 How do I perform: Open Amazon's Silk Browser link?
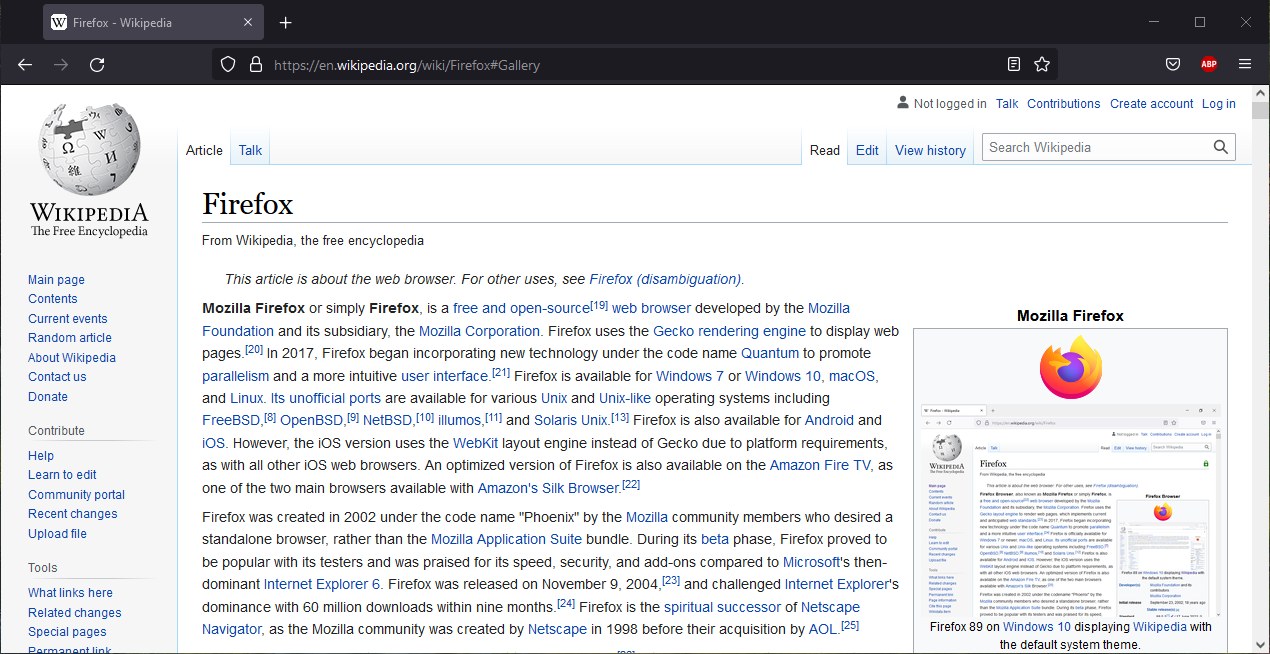pos(549,488)
